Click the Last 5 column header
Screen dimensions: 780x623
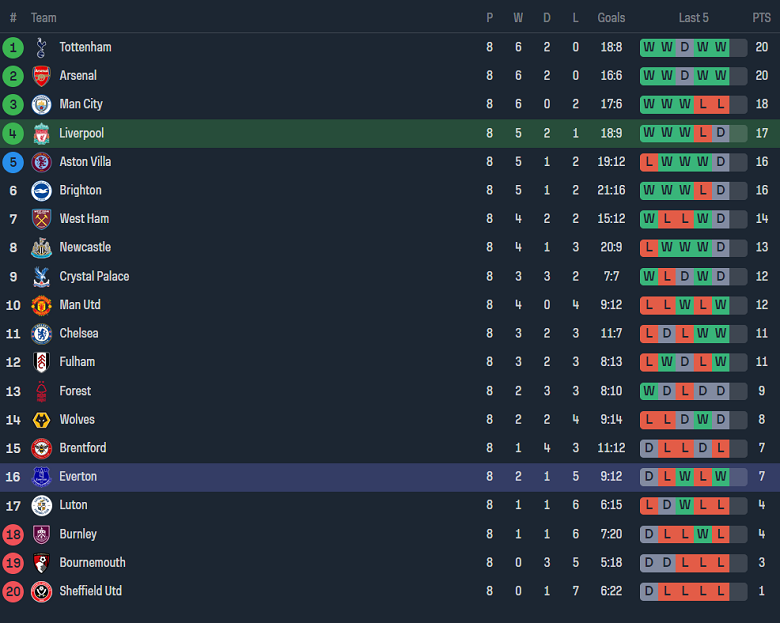[693, 18]
